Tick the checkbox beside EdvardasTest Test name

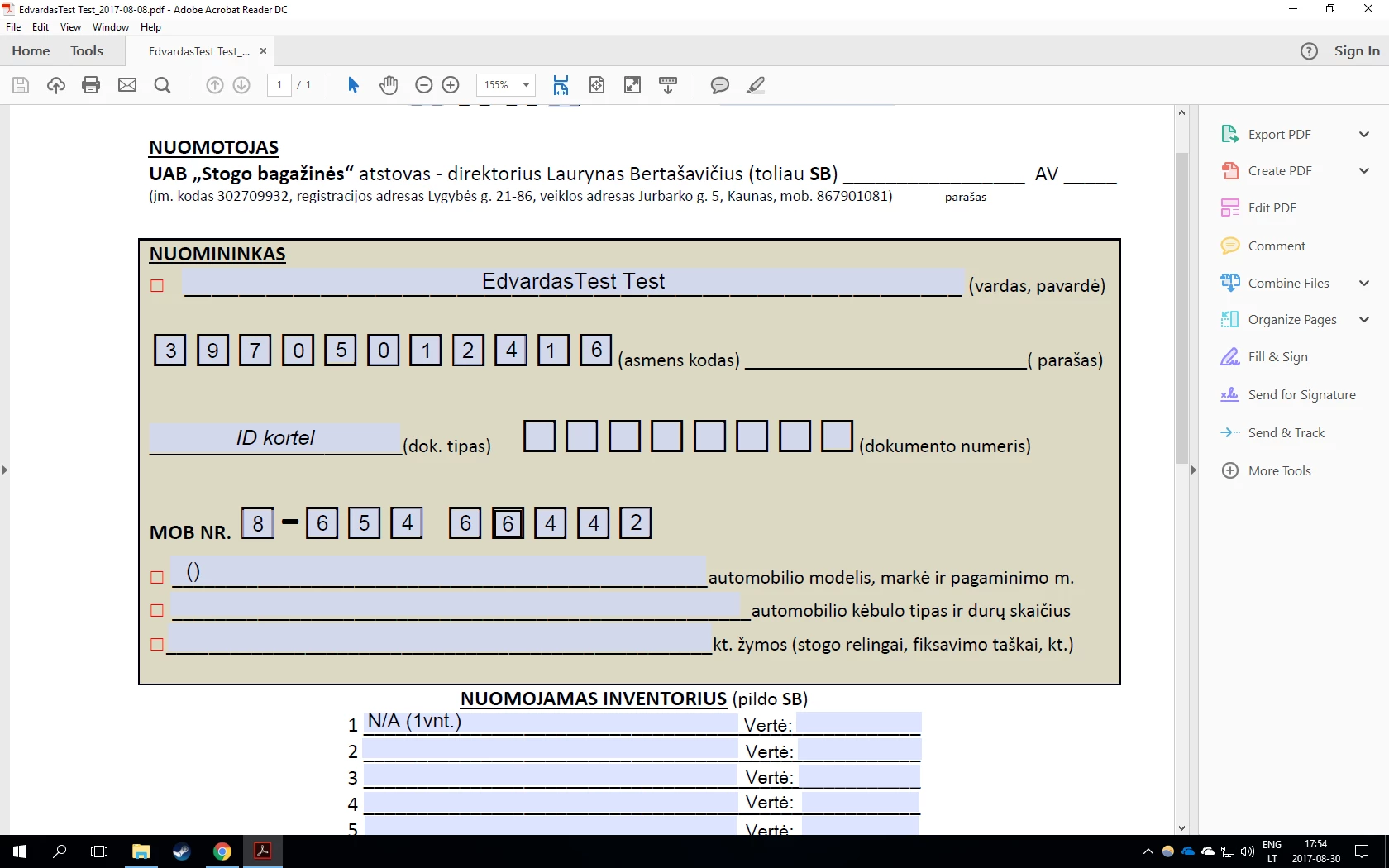(x=157, y=286)
